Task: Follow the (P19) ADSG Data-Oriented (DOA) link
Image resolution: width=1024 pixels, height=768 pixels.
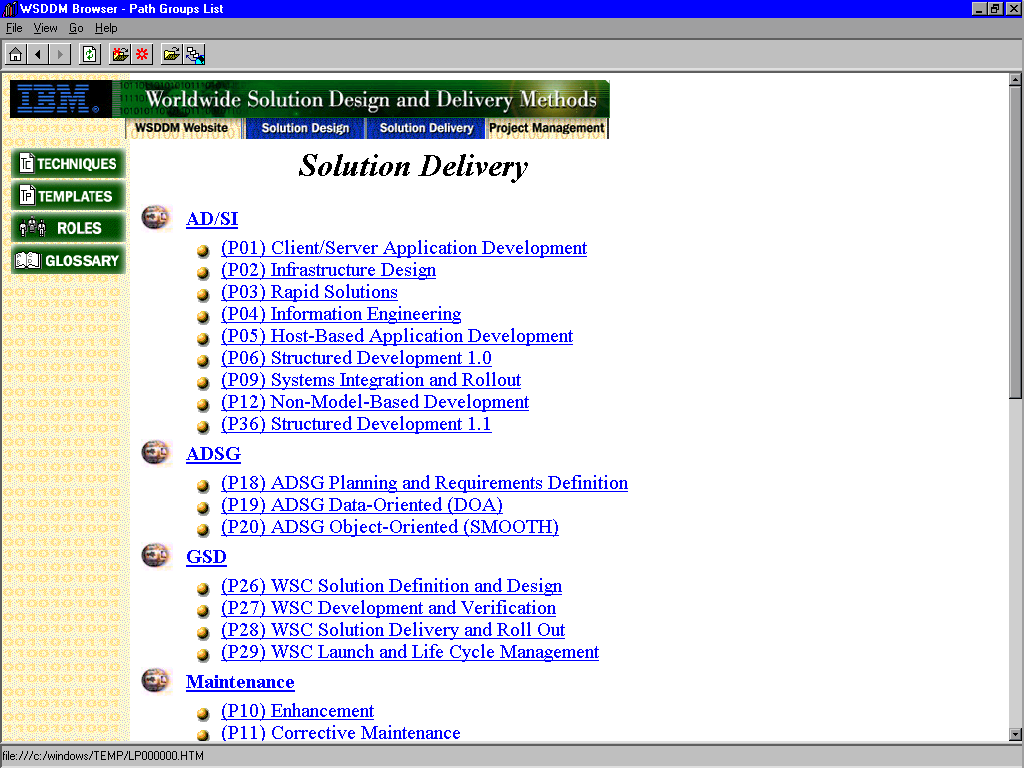Action: pyautogui.click(x=361, y=505)
